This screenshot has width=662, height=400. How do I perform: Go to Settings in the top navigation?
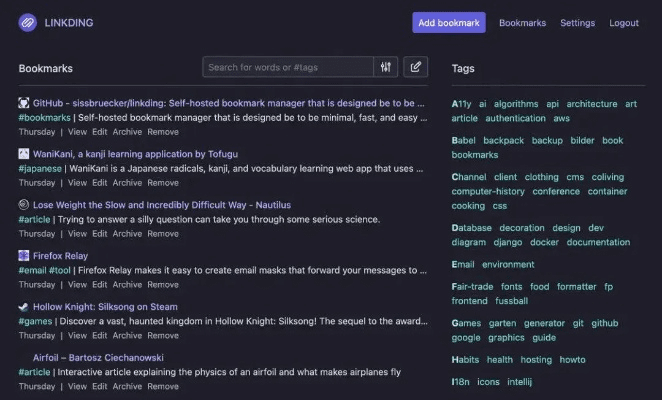point(577,23)
